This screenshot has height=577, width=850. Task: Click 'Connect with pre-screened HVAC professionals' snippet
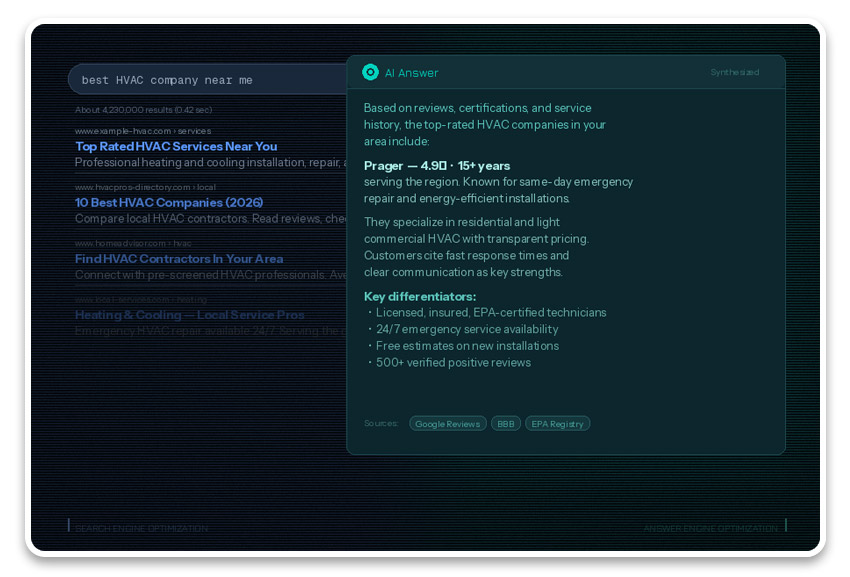(211, 275)
